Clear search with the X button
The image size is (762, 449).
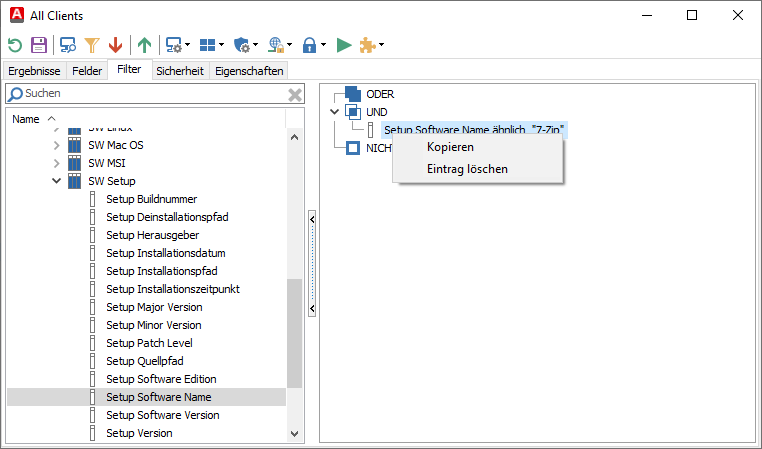pos(295,94)
